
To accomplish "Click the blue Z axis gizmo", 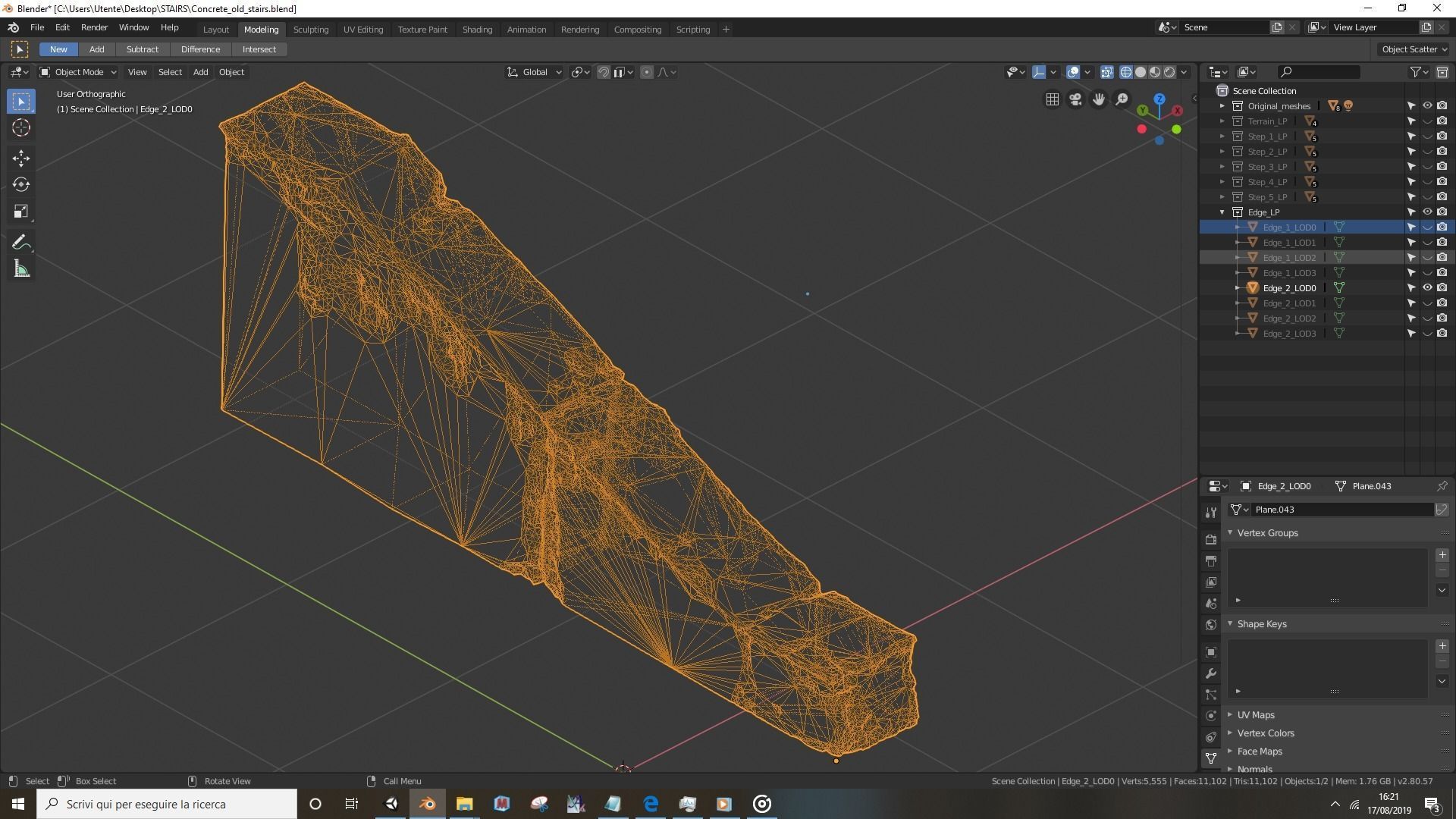I will [1159, 99].
